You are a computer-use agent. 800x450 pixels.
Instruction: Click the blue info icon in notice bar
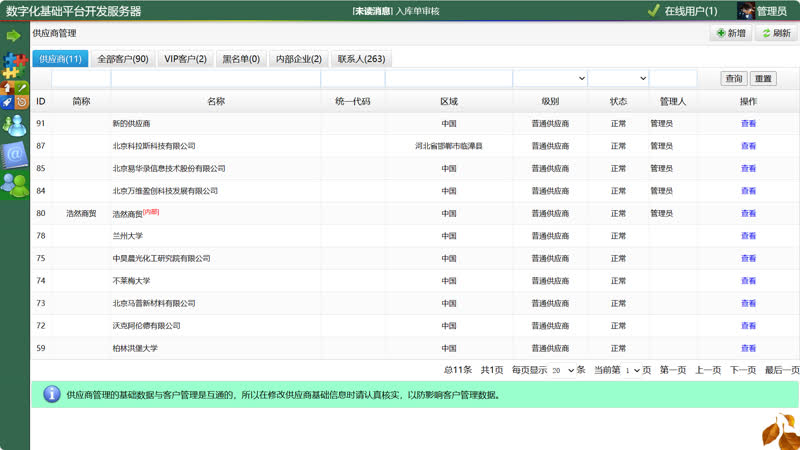(51, 394)
